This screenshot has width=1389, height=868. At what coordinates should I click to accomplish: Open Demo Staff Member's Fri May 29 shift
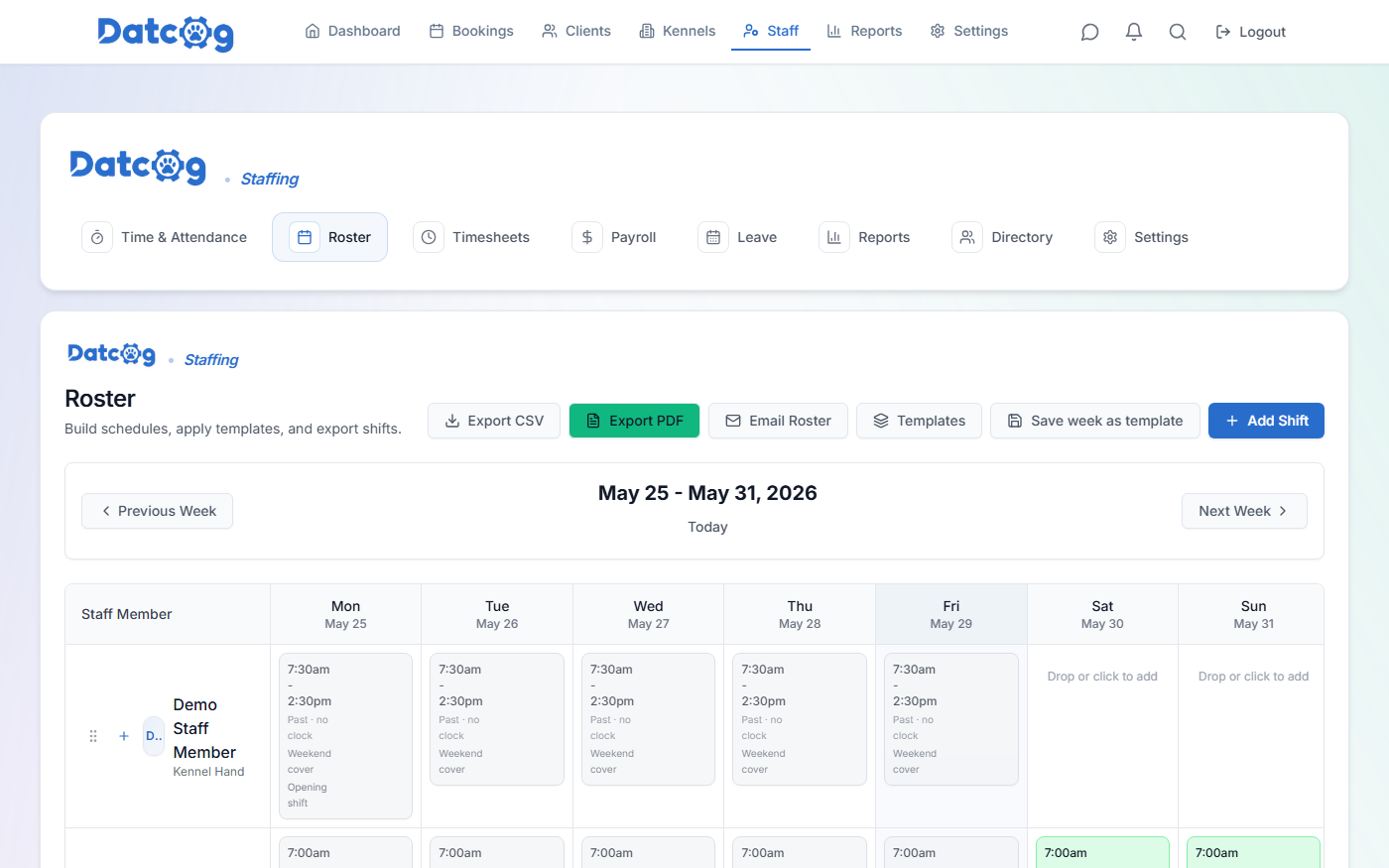pyautogui.click(x=951, y=719)
